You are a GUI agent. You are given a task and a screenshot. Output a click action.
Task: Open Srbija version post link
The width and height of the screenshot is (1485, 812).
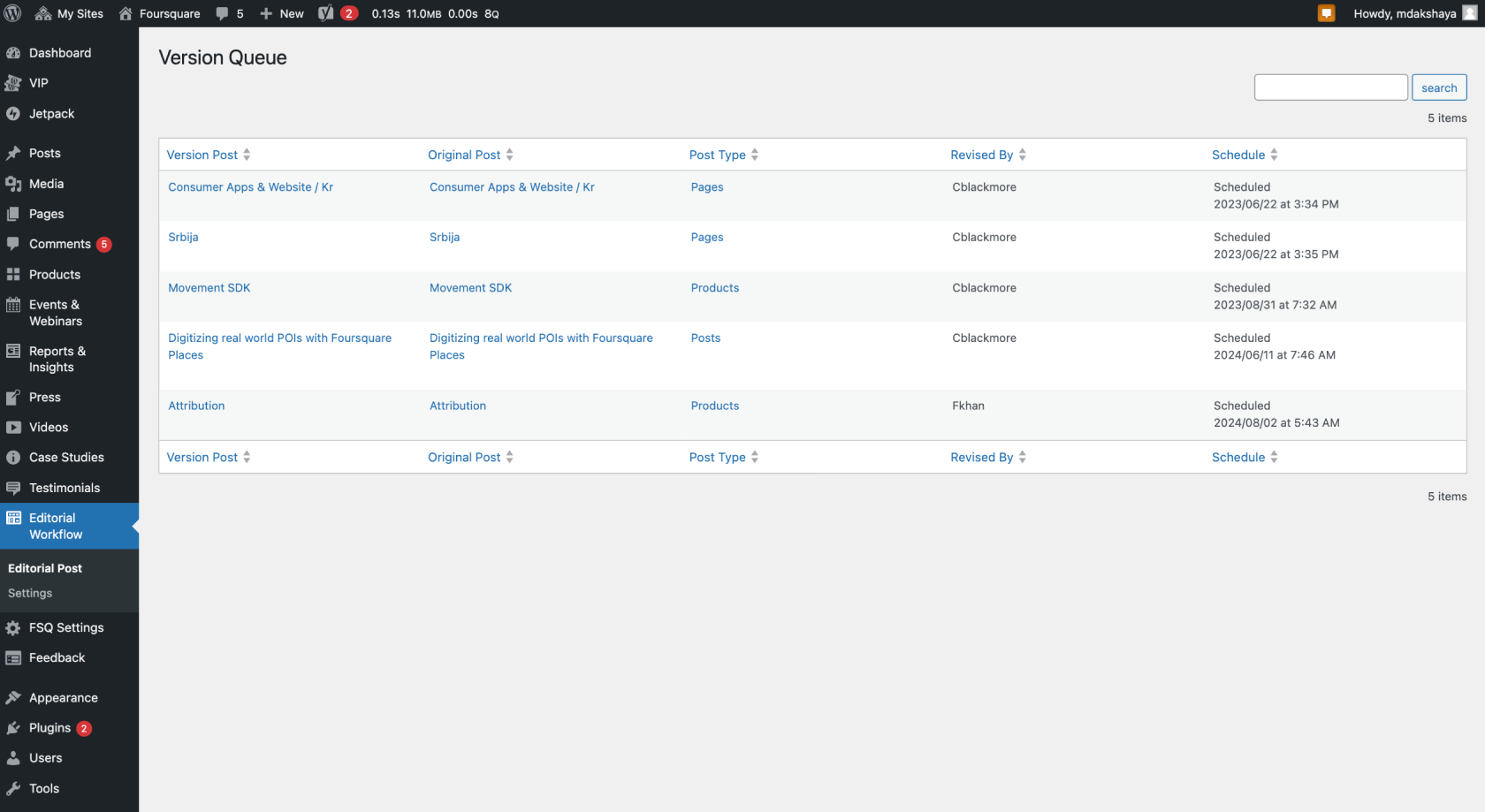coord(183,237)
